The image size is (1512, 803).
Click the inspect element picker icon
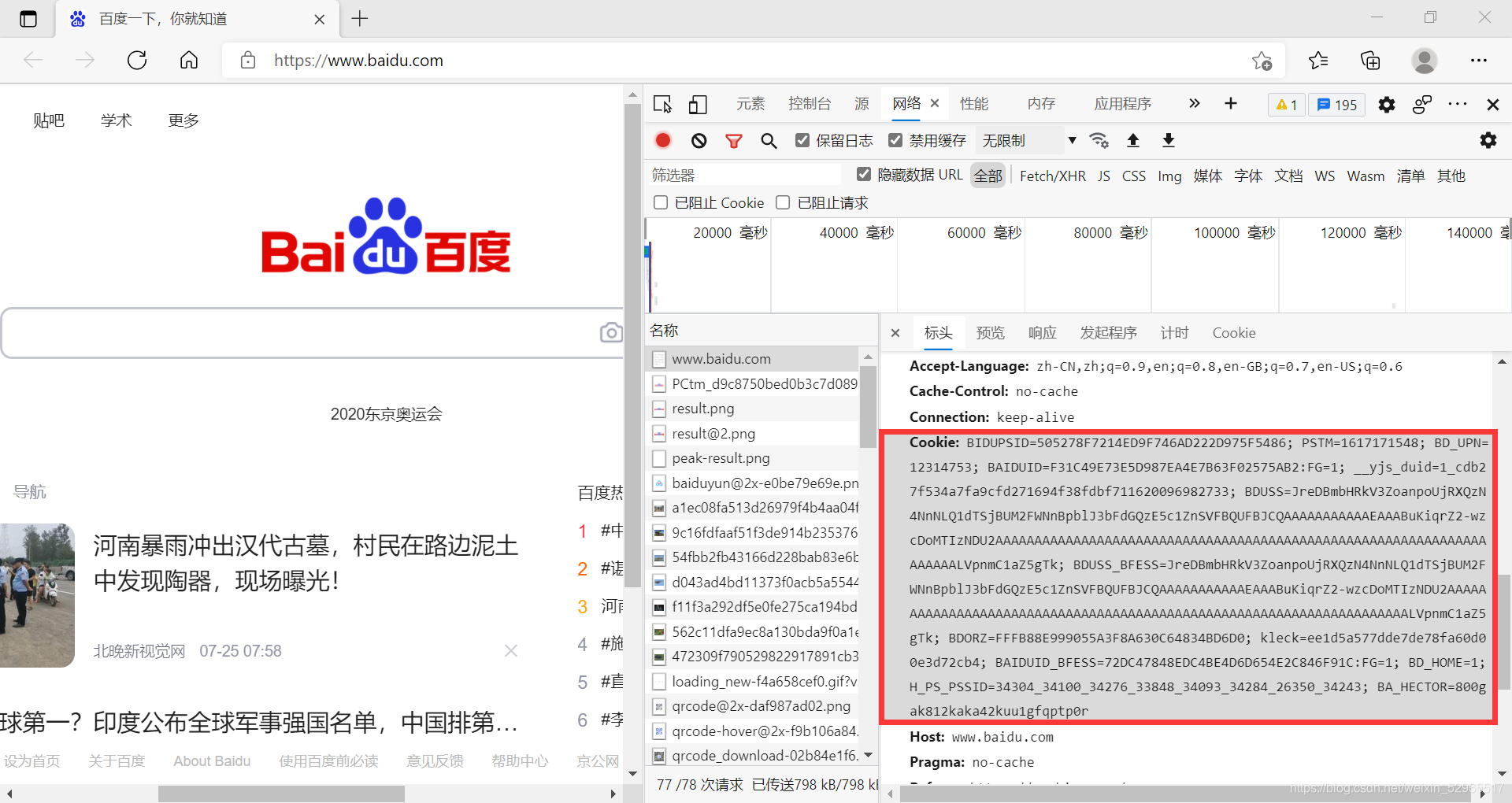click(x=662, y=104)
